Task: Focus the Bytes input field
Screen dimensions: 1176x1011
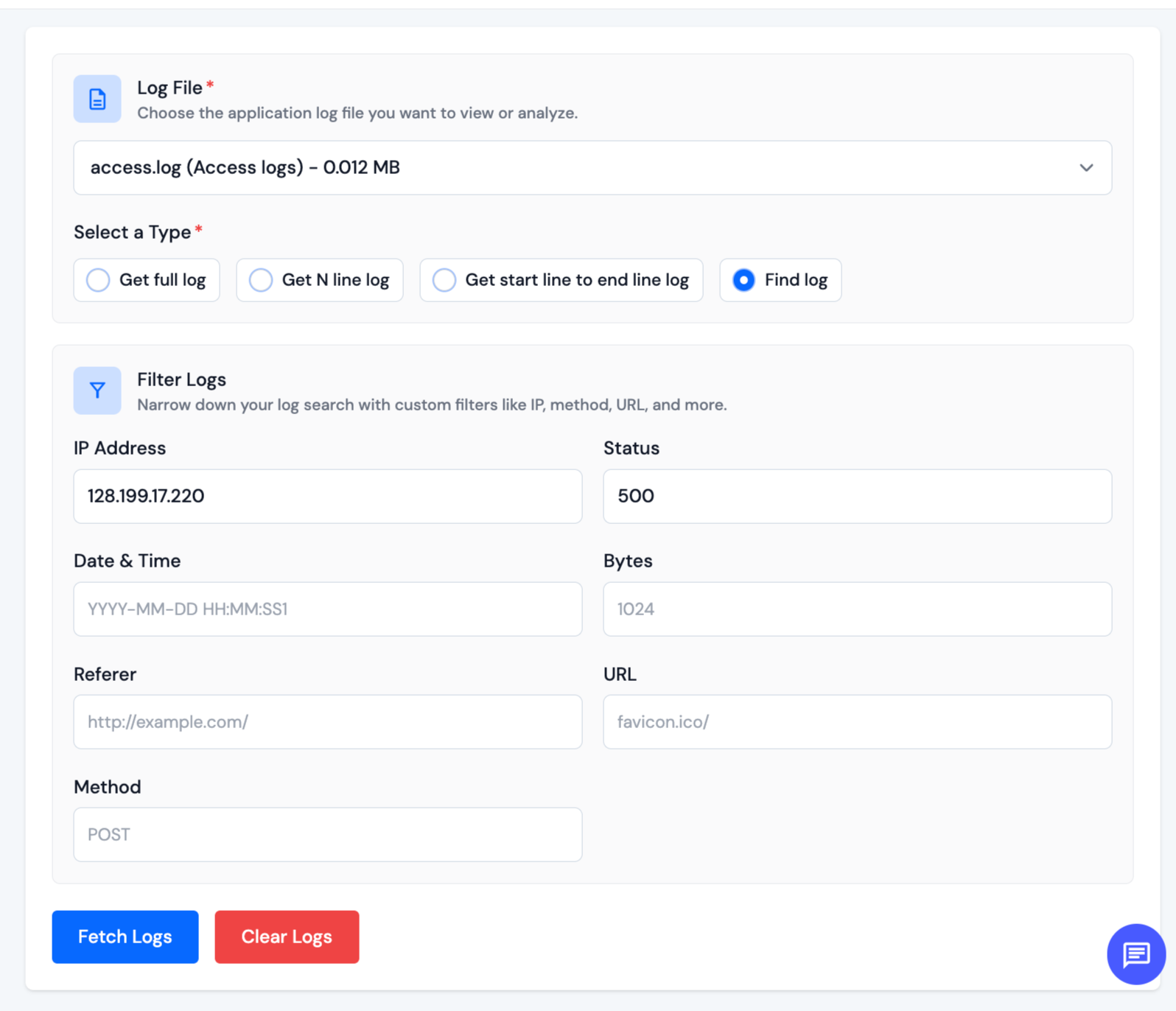Action: coord(857,609)
